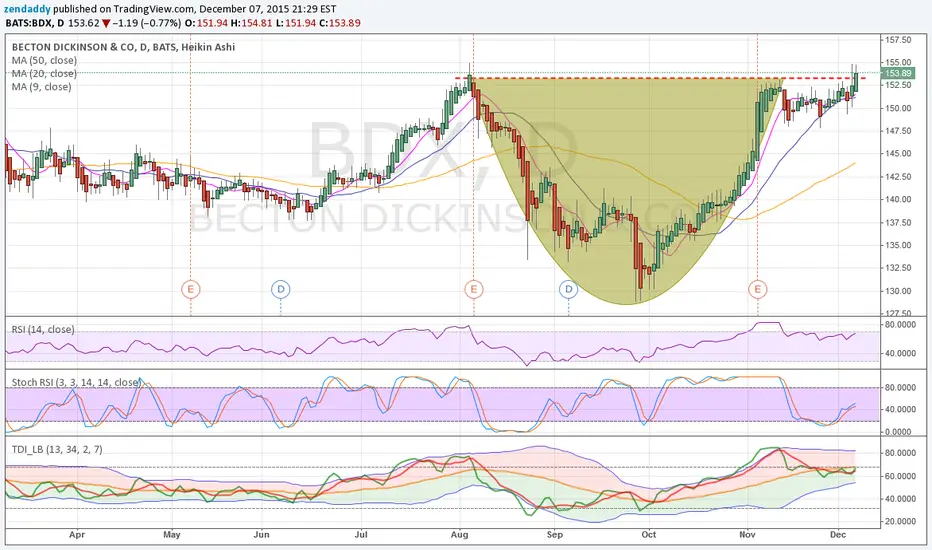The image size is (932, 550).
Task: Click the August earnings 'E' marker
Action: (474, 290)
